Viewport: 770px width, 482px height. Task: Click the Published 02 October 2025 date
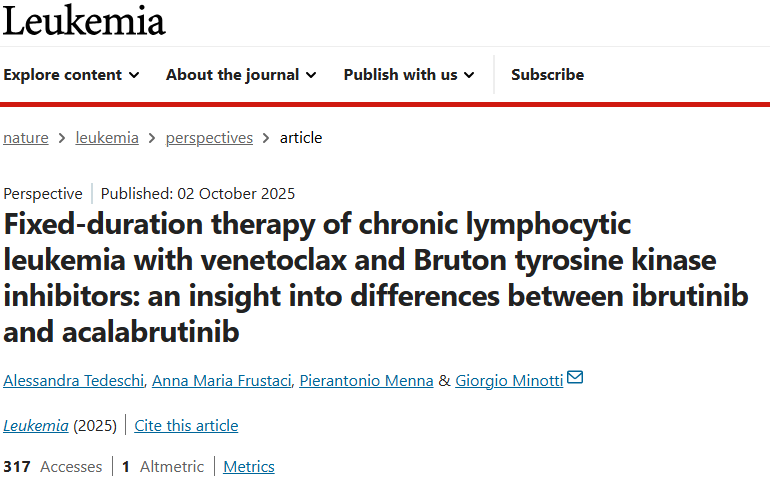(x=198, y=194)
